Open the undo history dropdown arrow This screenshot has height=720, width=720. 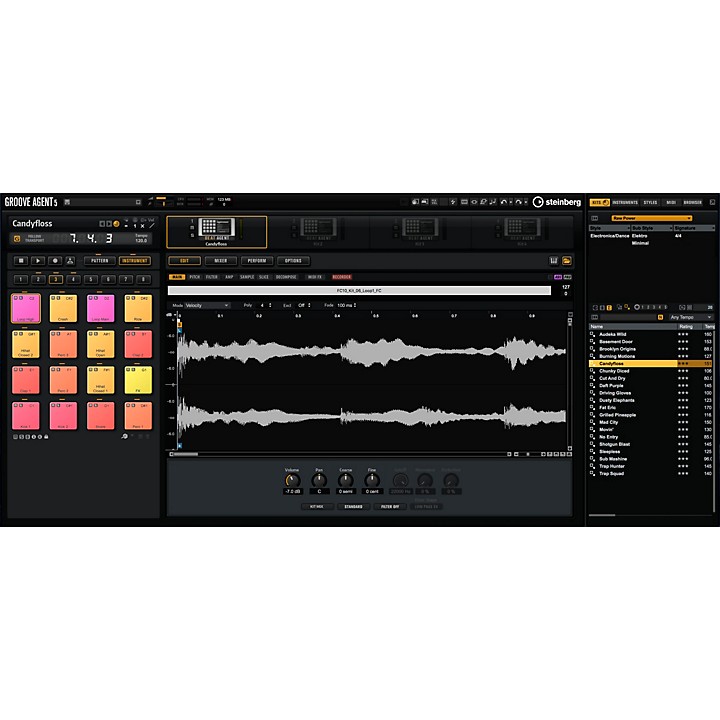(x=511, y=202)
